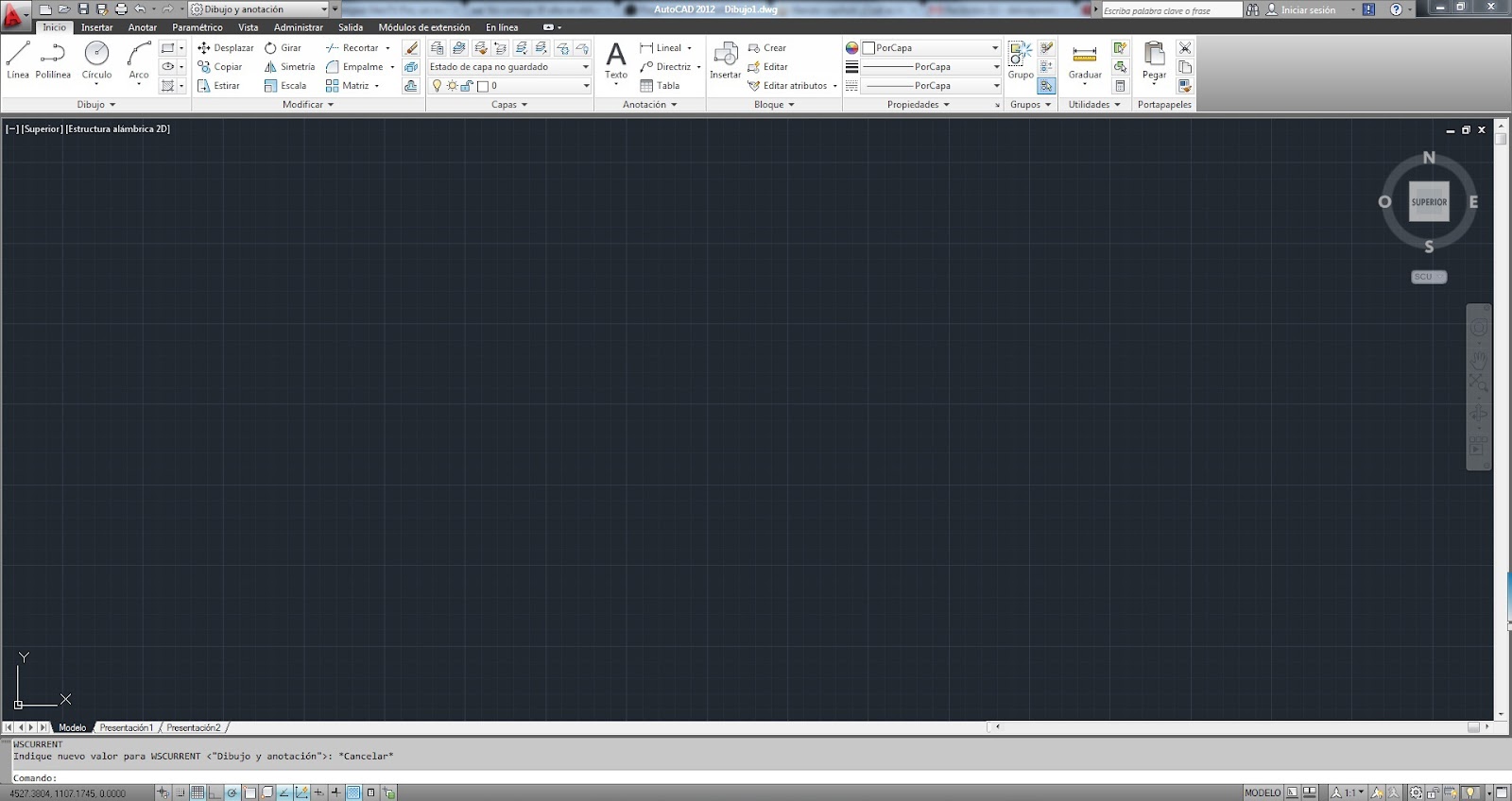Toggle the MODELO space button in status bar
The image size is (1512, 801).
pyautogui.click(x=1262, y=792)
